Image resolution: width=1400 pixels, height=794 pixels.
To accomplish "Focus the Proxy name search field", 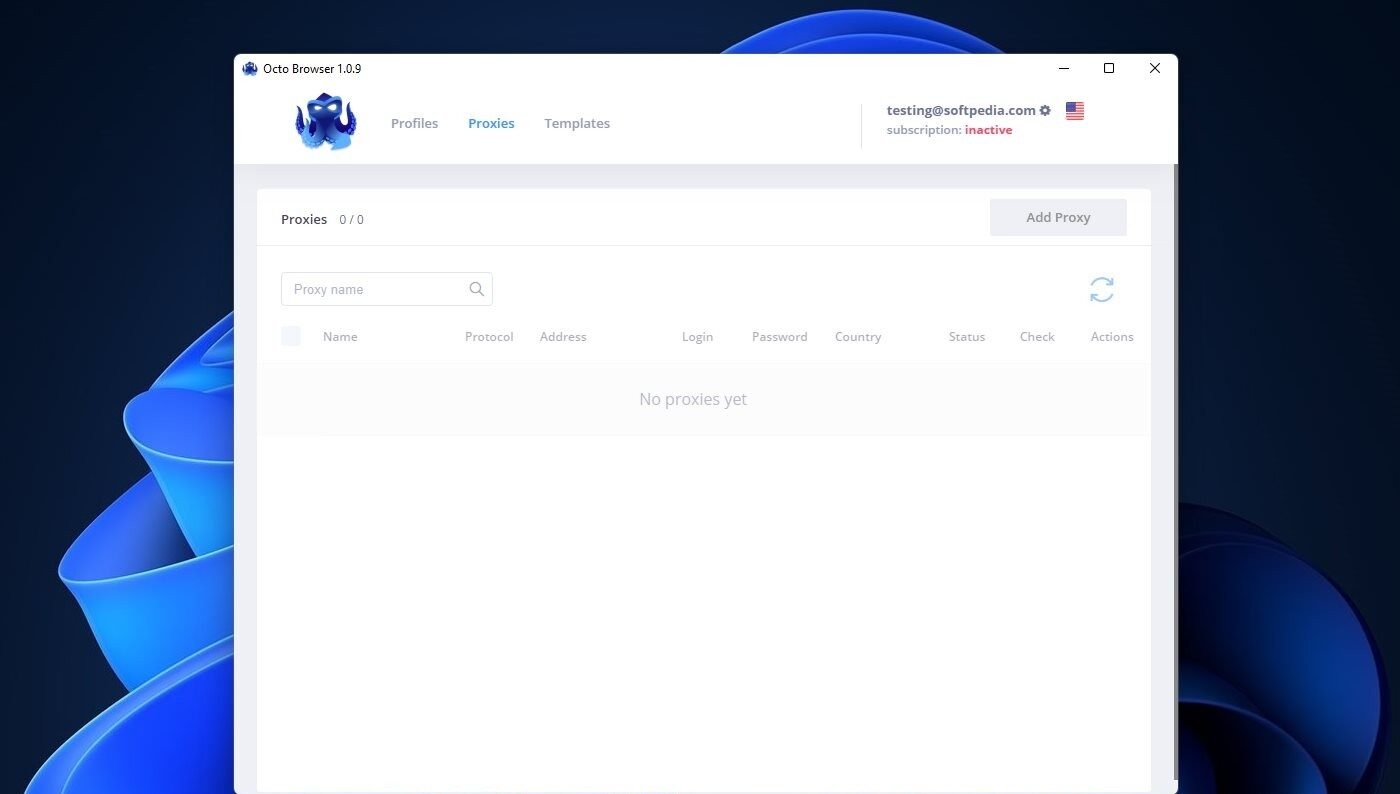I will click(x=387, y=289).
